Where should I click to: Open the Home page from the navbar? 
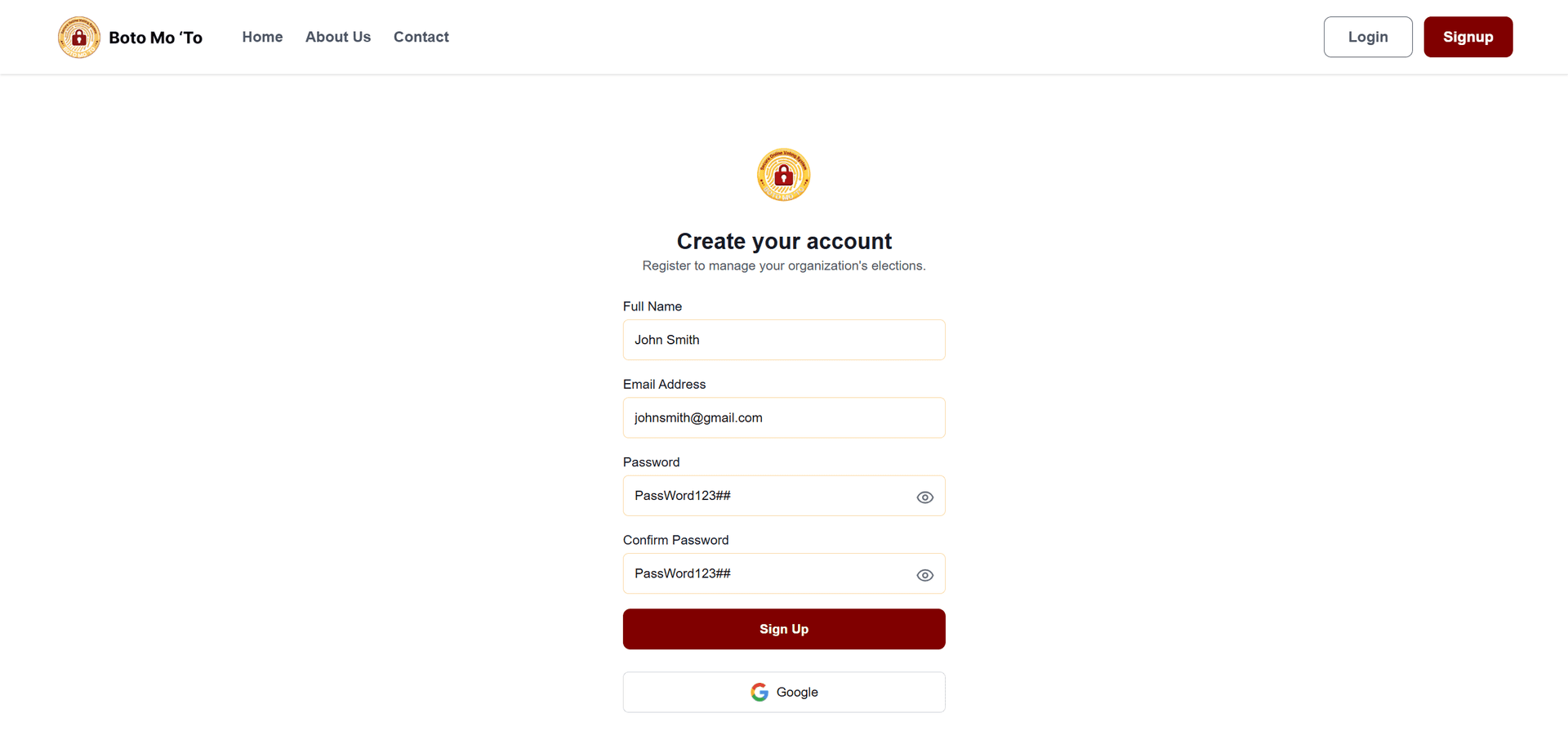(262, 37)
